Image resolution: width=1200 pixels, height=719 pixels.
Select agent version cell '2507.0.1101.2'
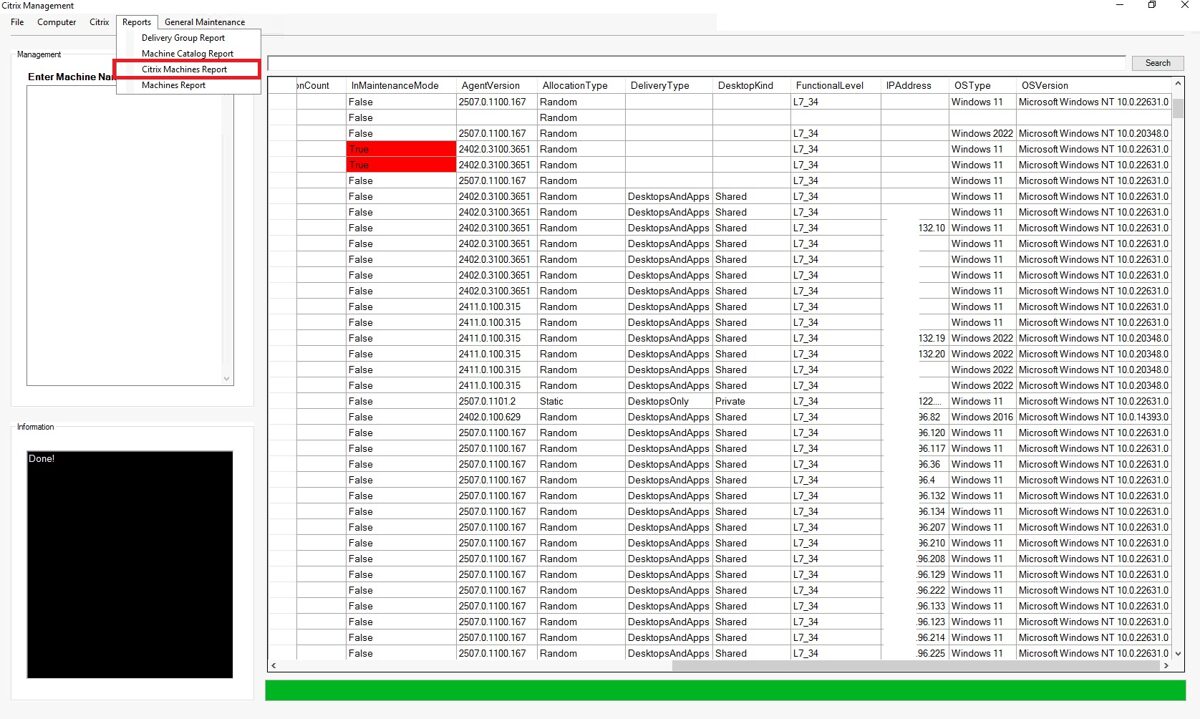pos(496,401)
